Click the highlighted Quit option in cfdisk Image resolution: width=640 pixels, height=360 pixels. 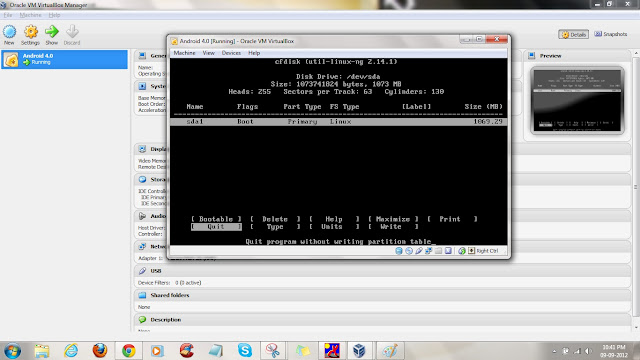(x=216, y=227)
